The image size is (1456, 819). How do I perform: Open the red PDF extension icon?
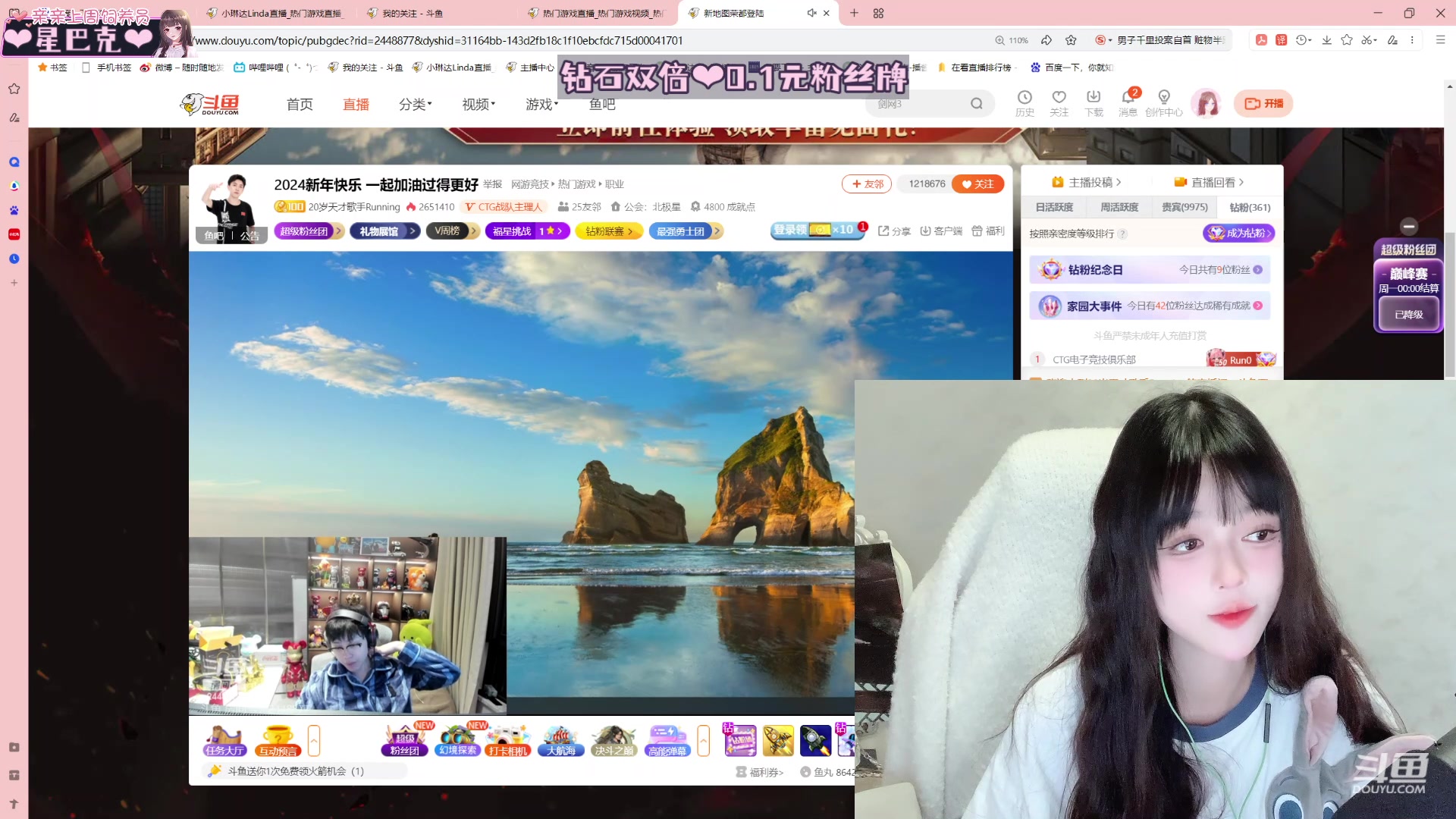[x=1261, y=40]
